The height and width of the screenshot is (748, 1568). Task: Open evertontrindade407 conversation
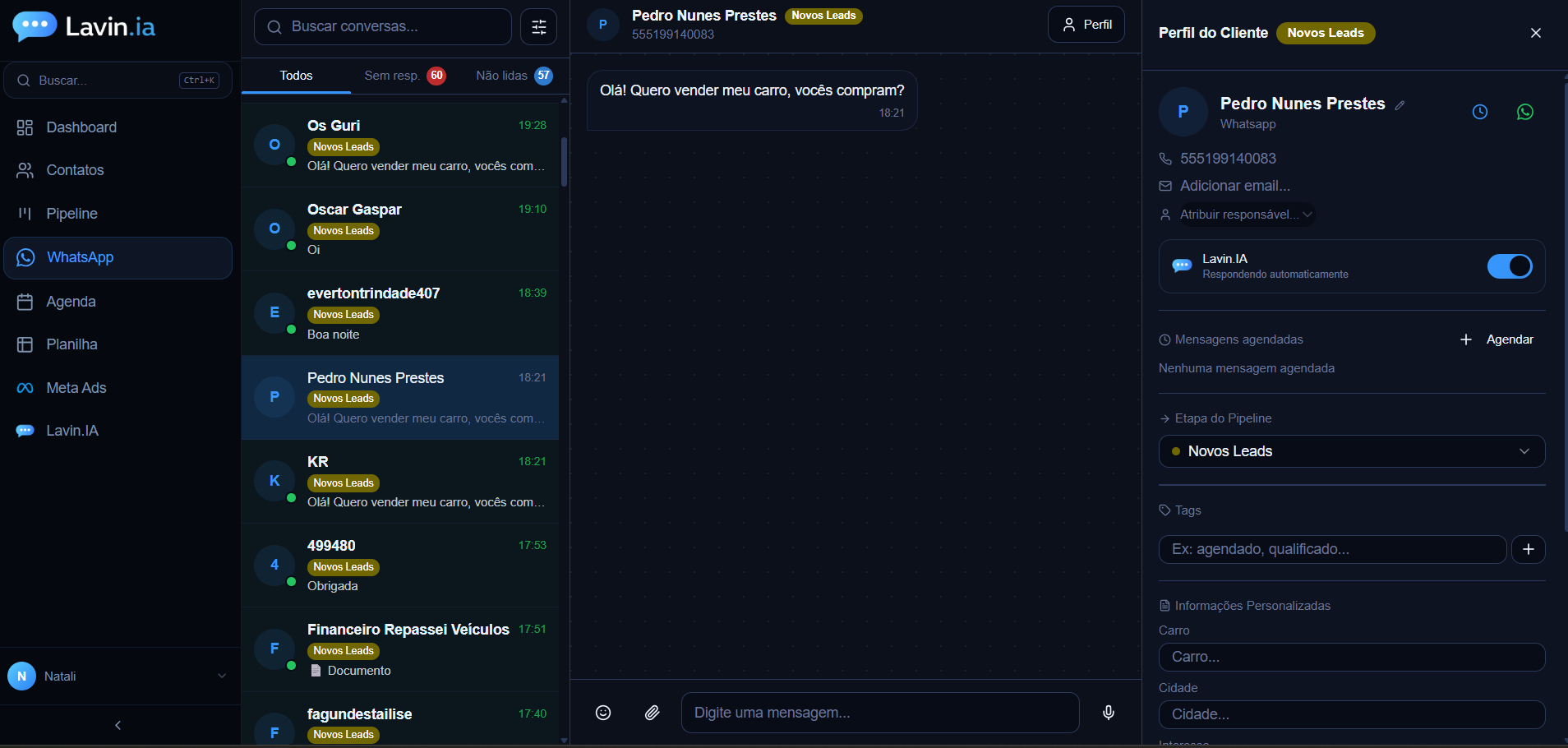tap(400, 313)
